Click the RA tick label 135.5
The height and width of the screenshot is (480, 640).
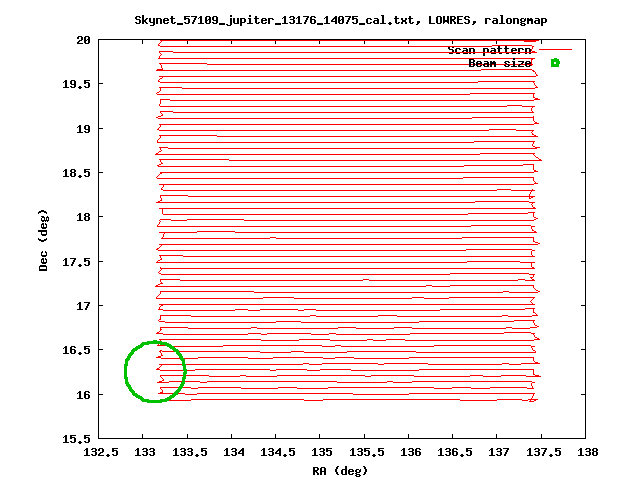coord(367,452)
